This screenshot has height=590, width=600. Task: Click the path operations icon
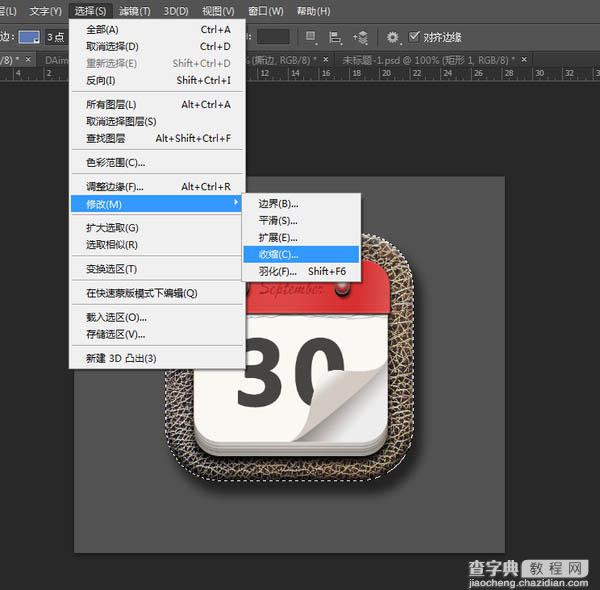coord(311,37)
